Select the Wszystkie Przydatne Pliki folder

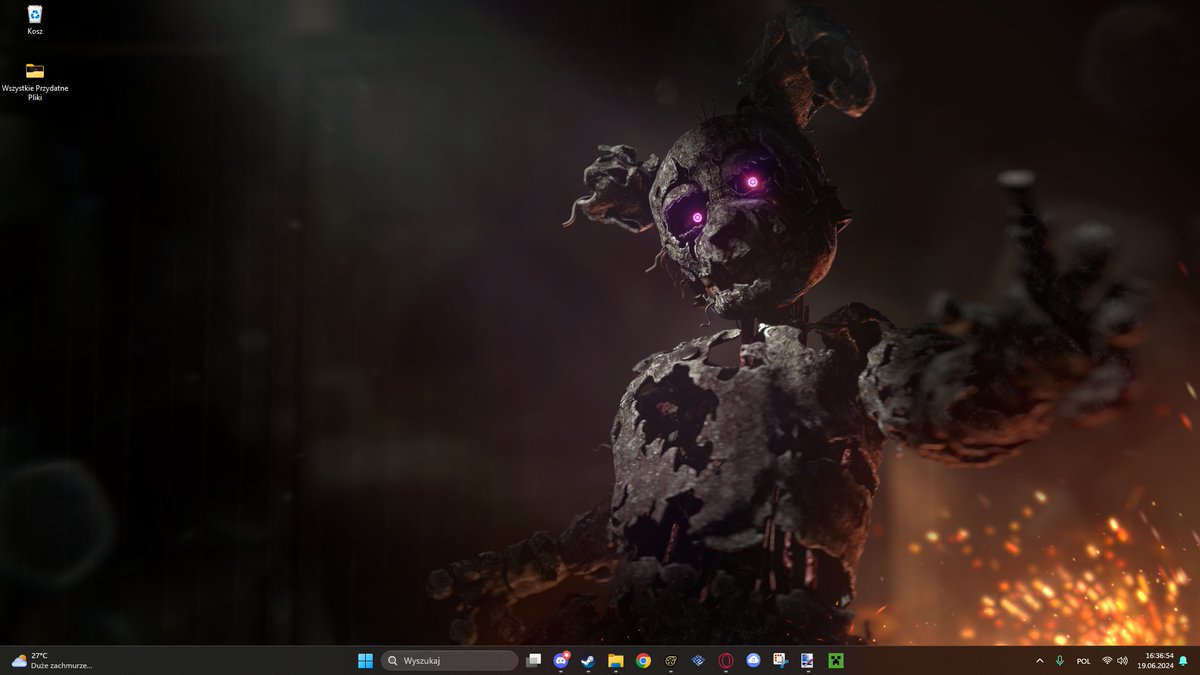(35, 82)
